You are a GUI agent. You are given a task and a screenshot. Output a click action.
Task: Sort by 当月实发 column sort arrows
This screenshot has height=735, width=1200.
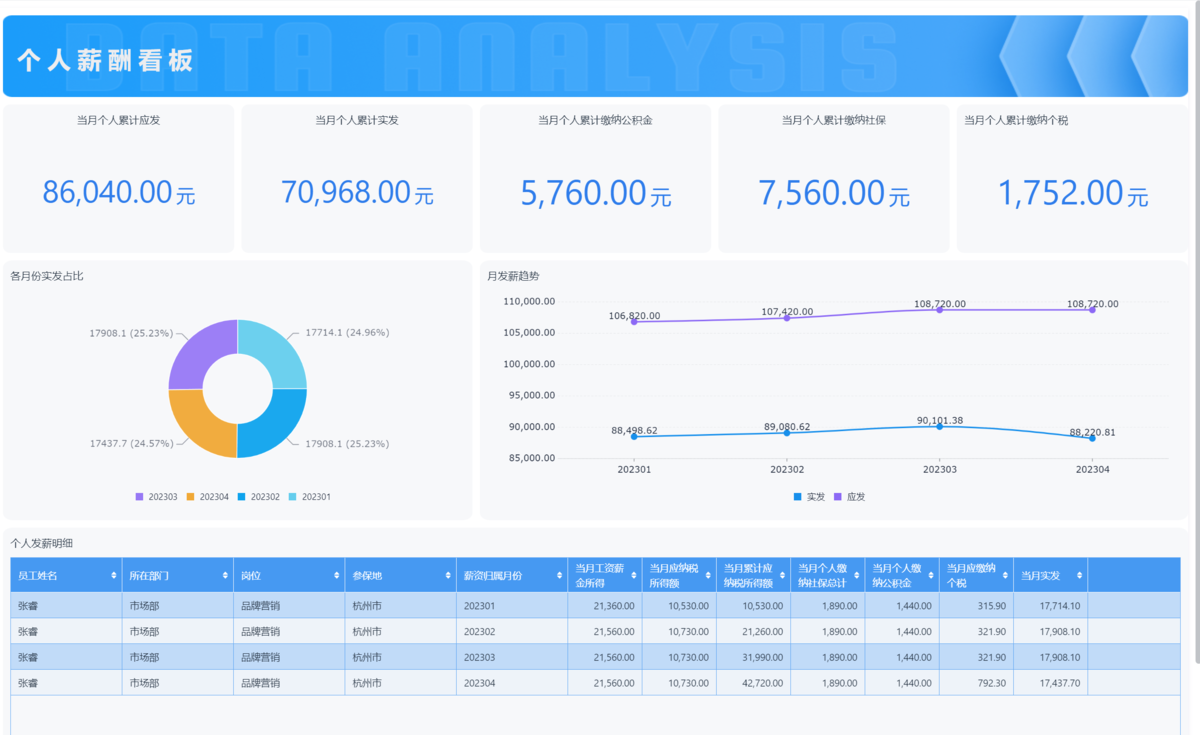pos(1079,576)
